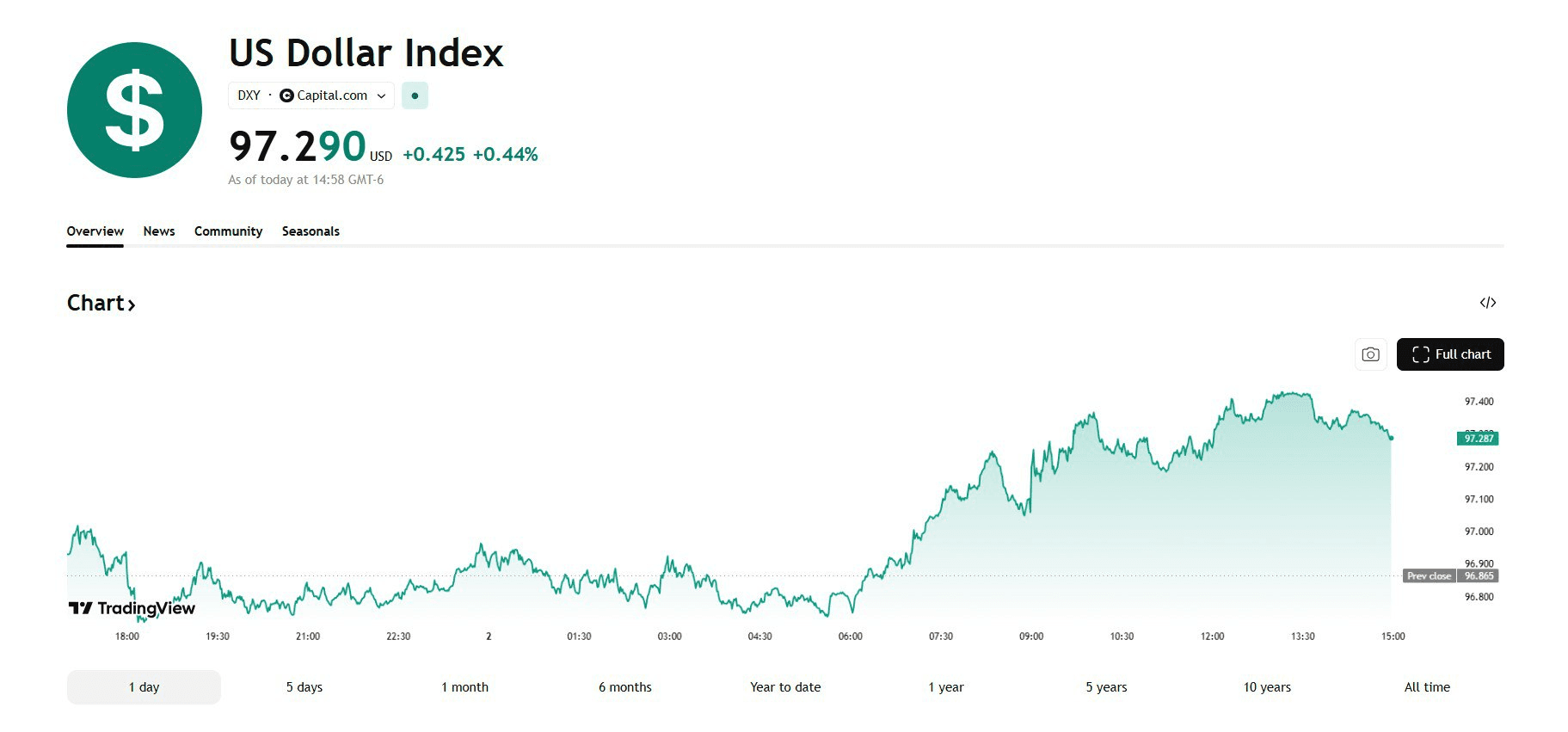Screen dimensions: 1568x732
Task: Select the 10 years range
Action: tap(1267, 687)
